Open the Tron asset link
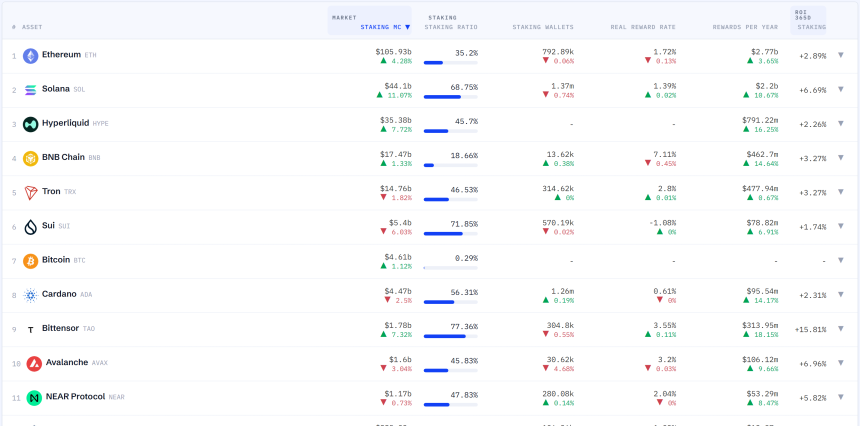Viewport: 860px width, 426px height. click(x=51, y=191)
